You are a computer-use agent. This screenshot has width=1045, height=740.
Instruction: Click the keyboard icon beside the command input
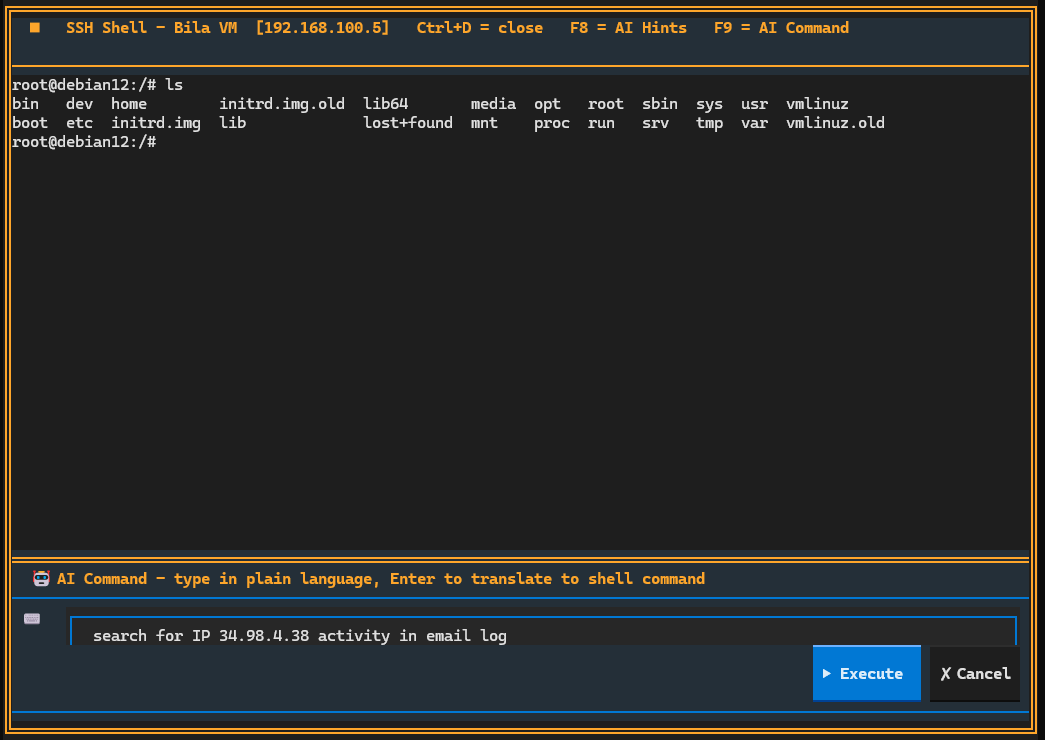(31, 618)
